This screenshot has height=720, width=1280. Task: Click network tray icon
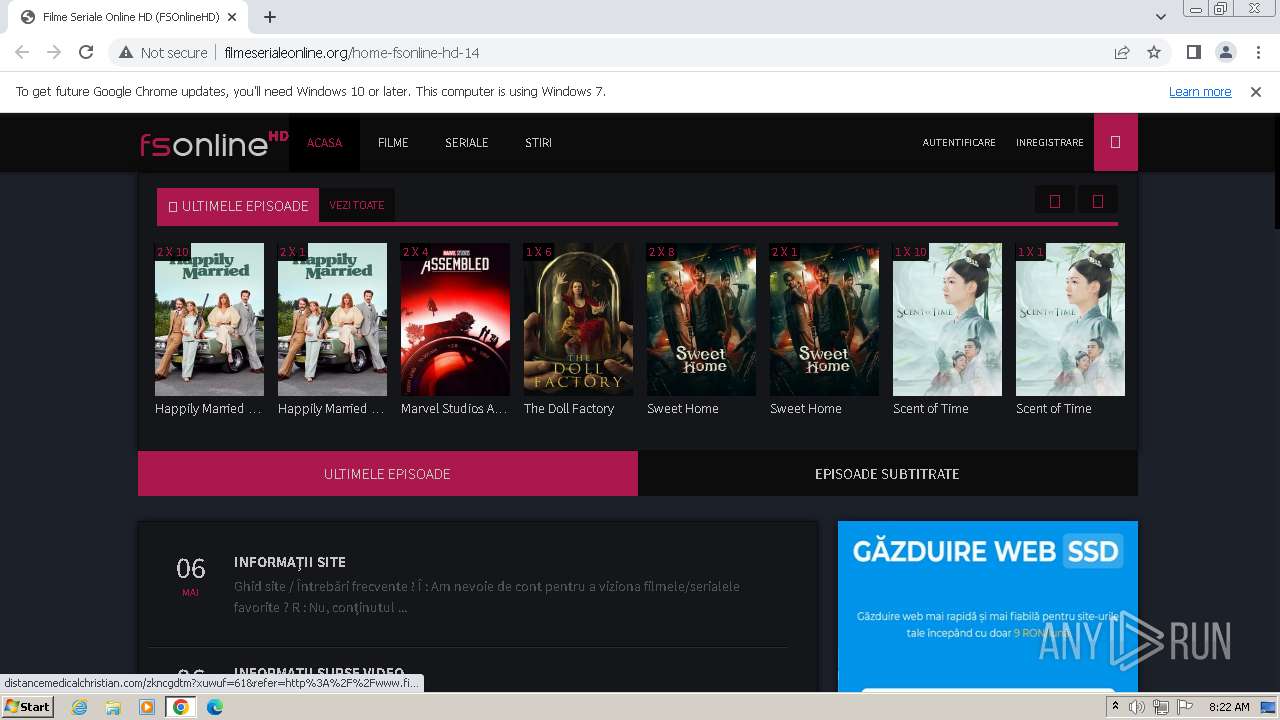(x=1161, y=707)
